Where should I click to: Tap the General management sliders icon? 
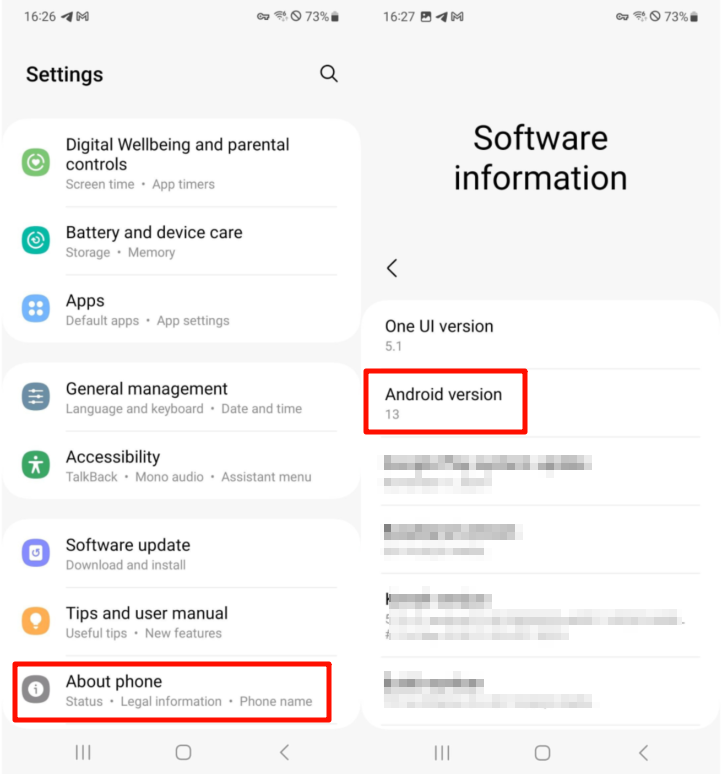(36, 396)
